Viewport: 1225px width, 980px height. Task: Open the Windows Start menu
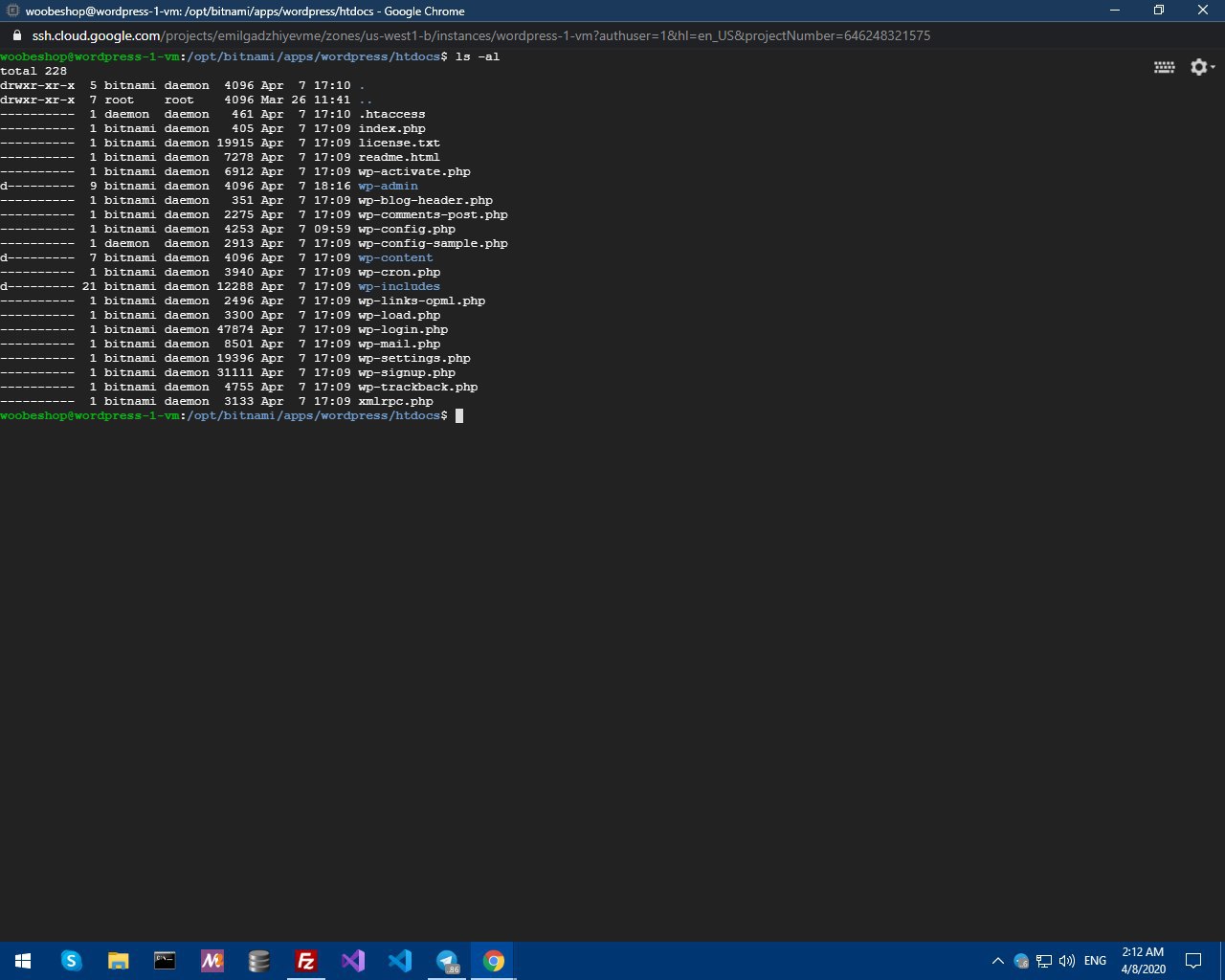(23, 961)
